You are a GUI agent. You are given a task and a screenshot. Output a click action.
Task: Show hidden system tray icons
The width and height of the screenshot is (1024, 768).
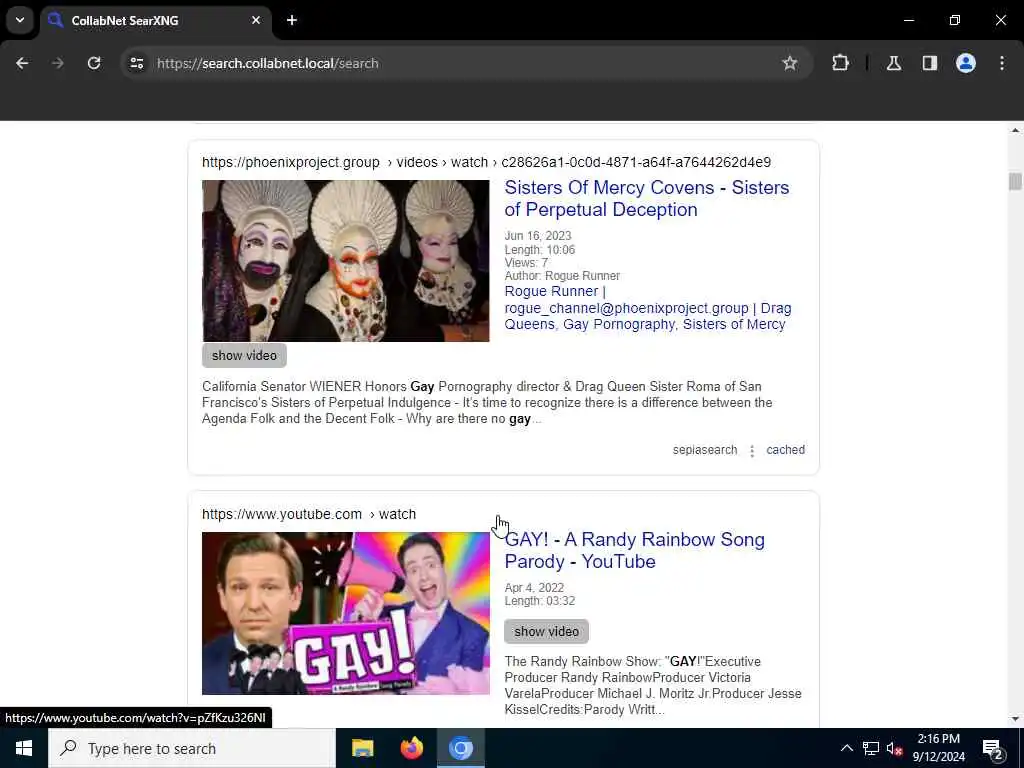point(846,748)
